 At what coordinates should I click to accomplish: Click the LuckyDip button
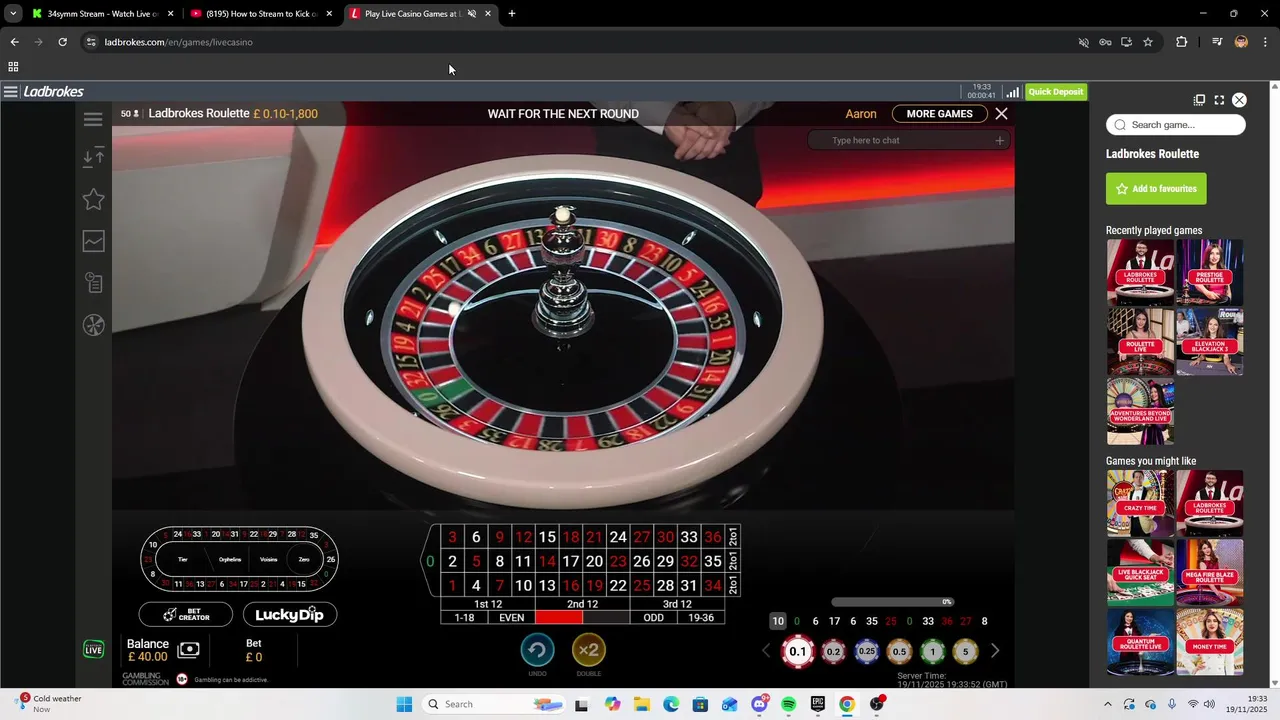289,614
